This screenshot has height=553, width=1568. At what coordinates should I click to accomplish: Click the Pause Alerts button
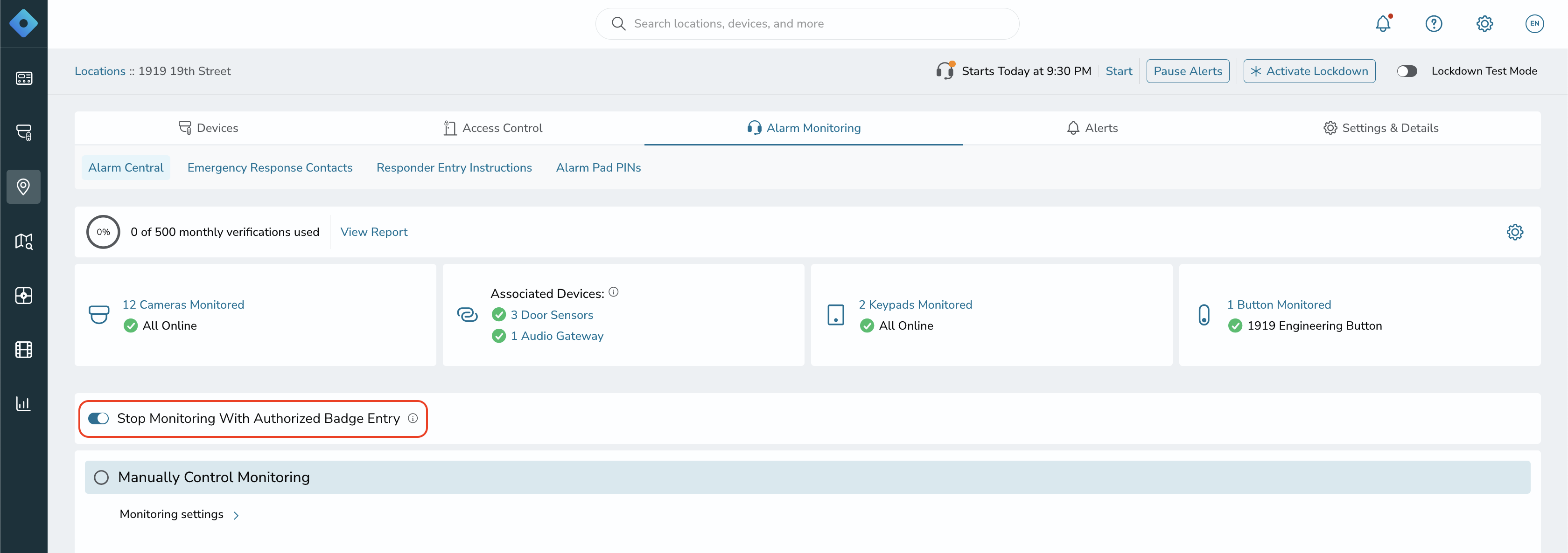1188,71
